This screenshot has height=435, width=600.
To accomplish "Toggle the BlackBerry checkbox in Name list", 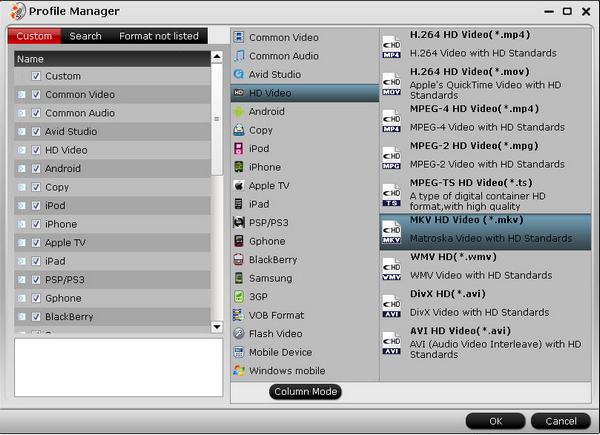I will pos(36,317).
